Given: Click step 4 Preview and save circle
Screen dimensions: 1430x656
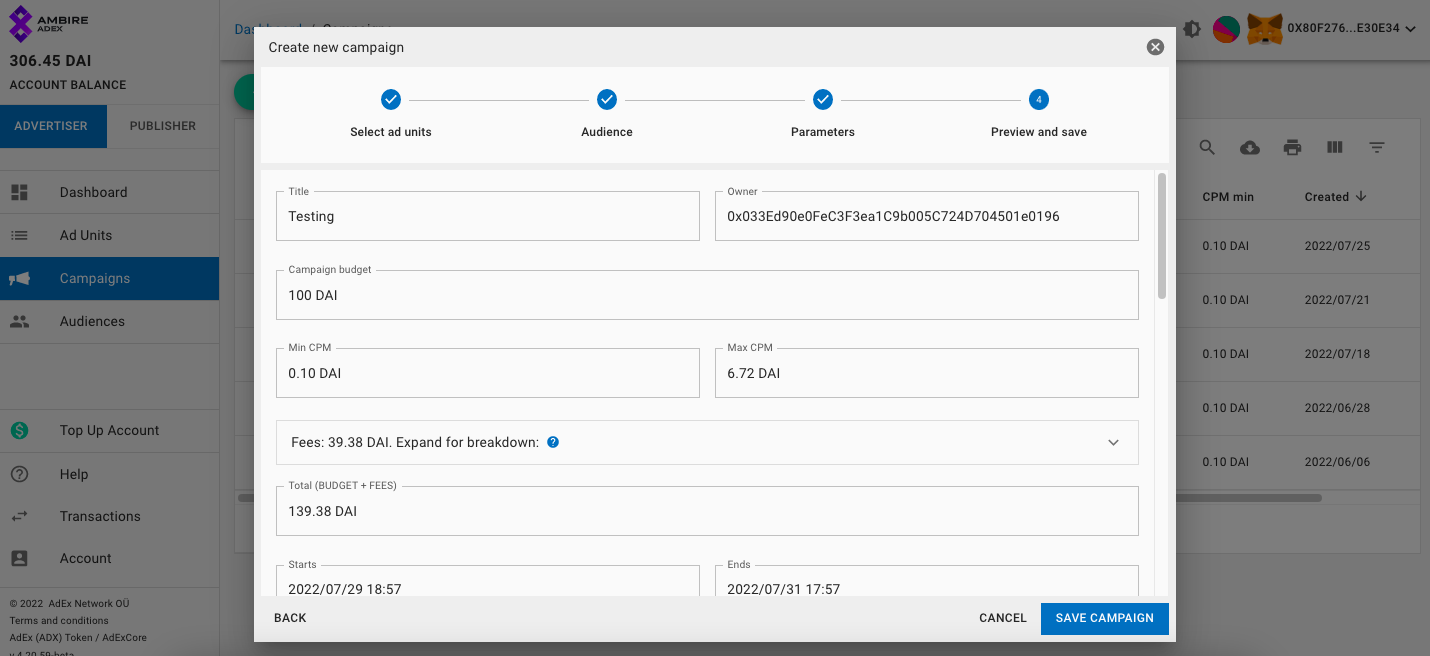Looking at the screenshot, I should click(x=1039, y=100).
